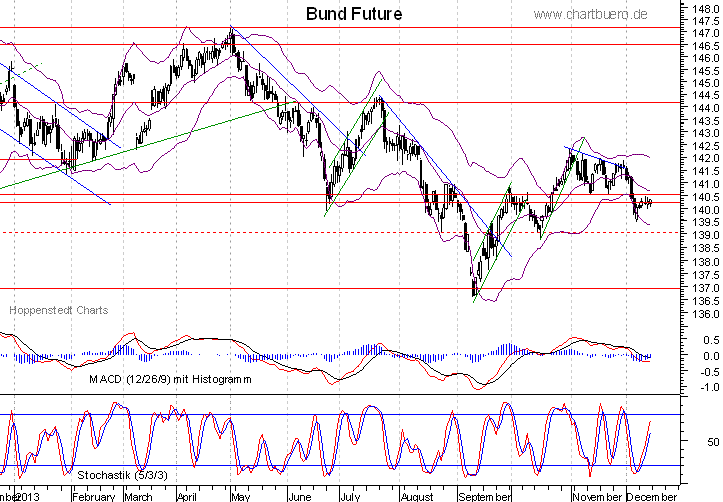Click the "2013" year label on time axis
This screenshot has height=502, width=723.
pyautogui.click(x=27, y=497)
